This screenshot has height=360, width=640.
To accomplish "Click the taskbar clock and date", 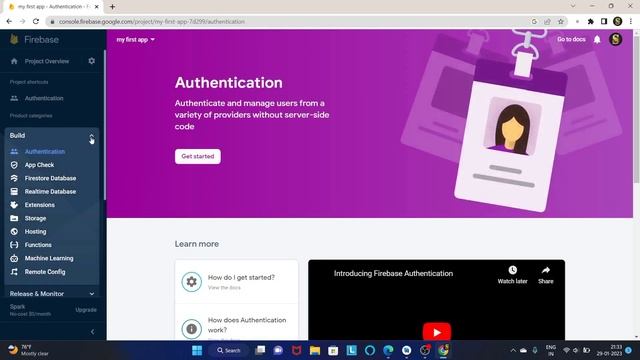I will (610, 350).
